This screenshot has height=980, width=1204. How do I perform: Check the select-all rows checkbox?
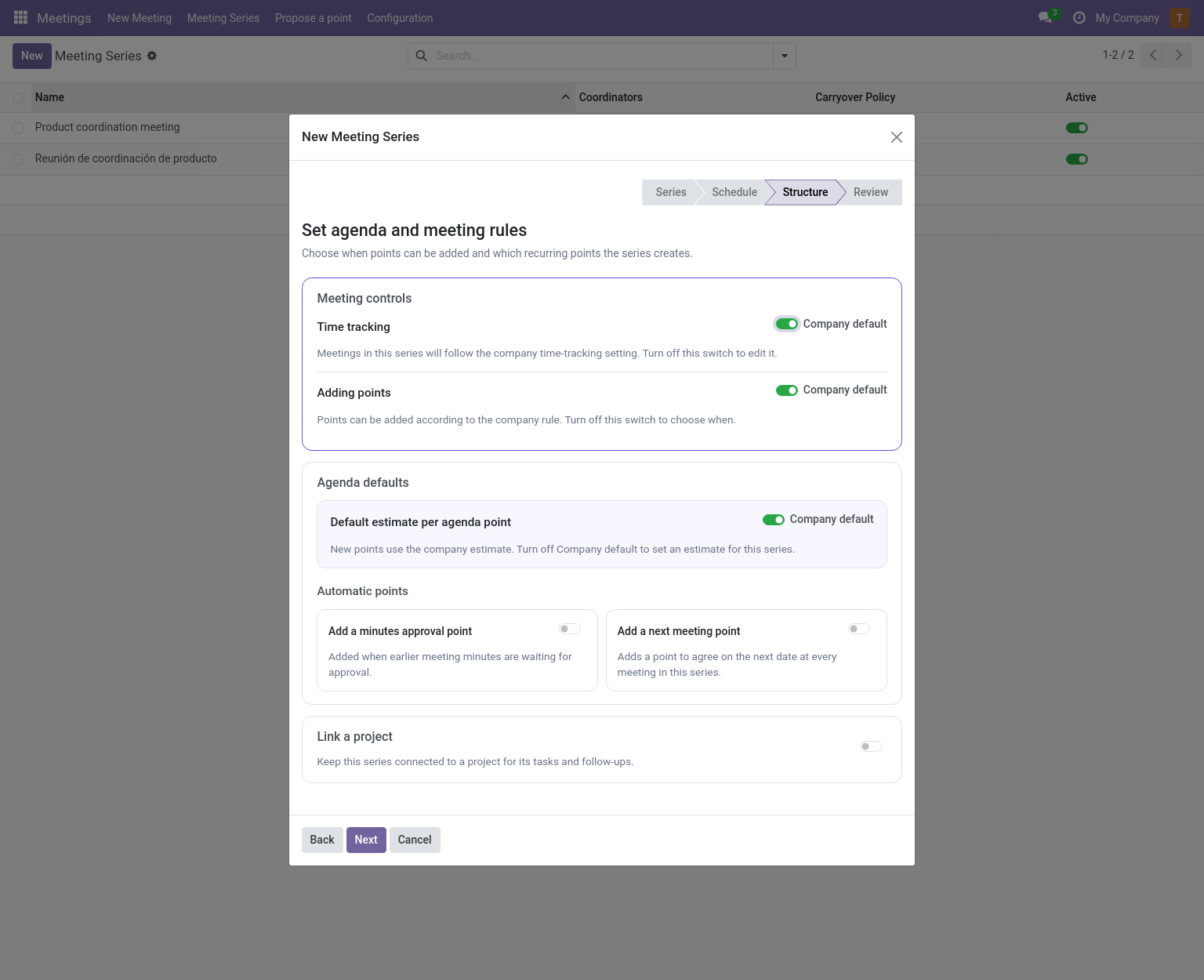18,97
